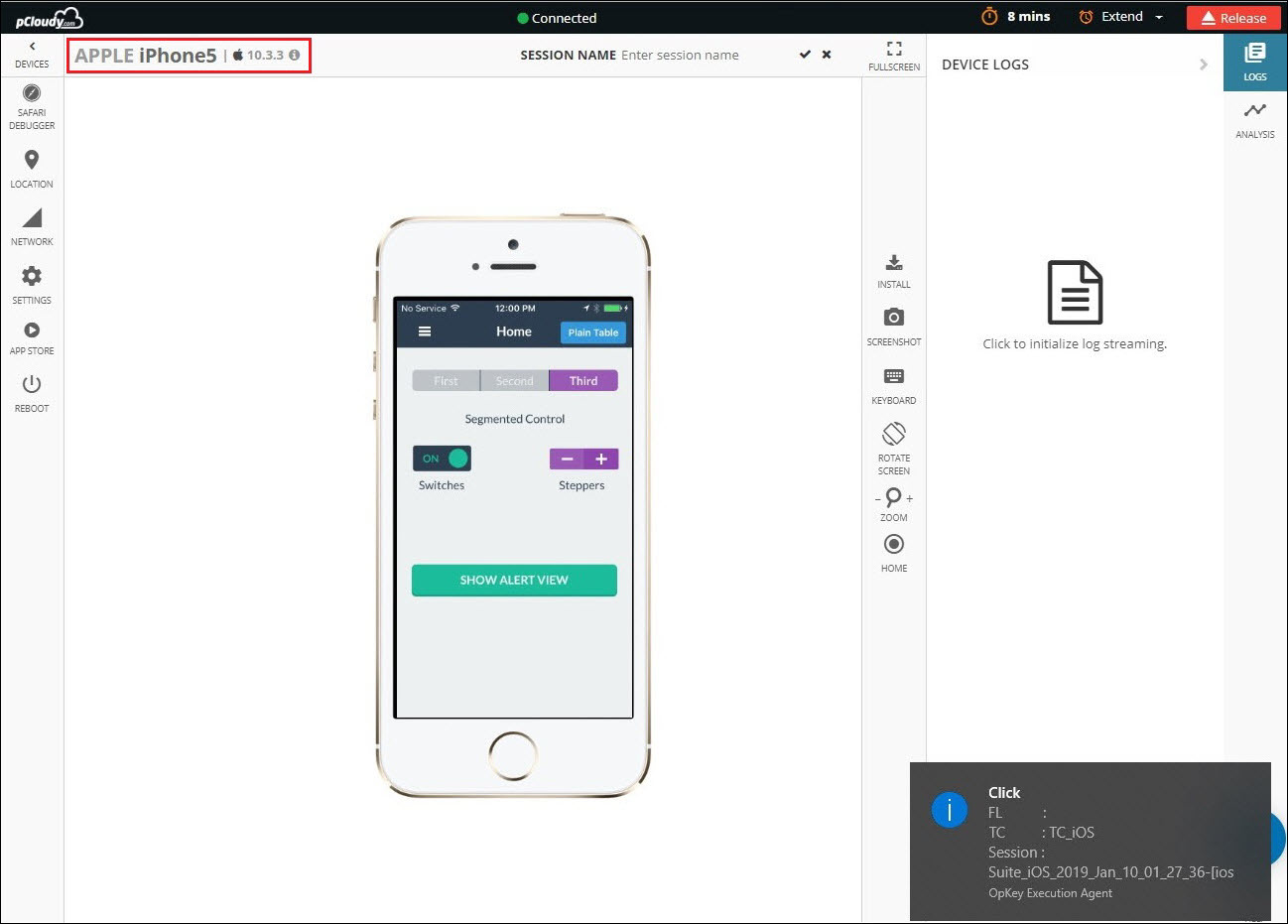
Task: Take a device Screenshot
Action: [x=894, y=327]
